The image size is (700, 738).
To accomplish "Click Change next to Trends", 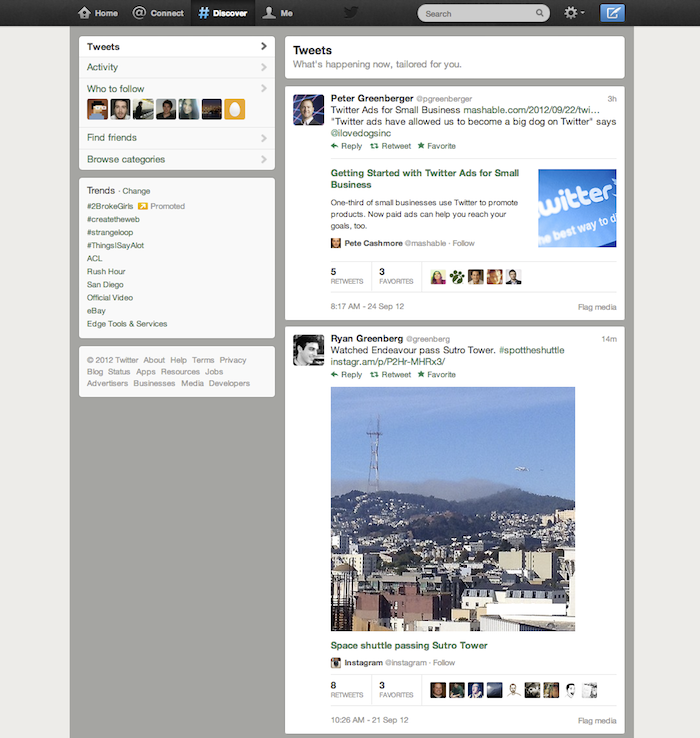I will [136, 191].
